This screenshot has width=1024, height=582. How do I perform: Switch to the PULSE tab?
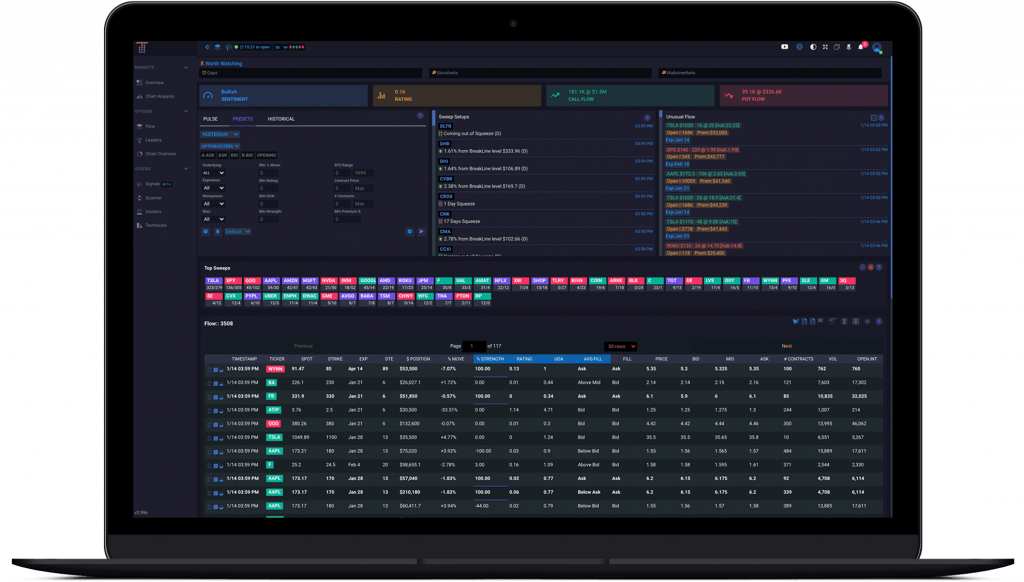click(210, 119)
